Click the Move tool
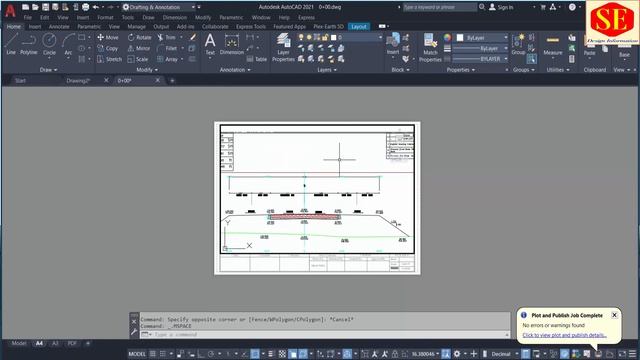 pos(108,38)
